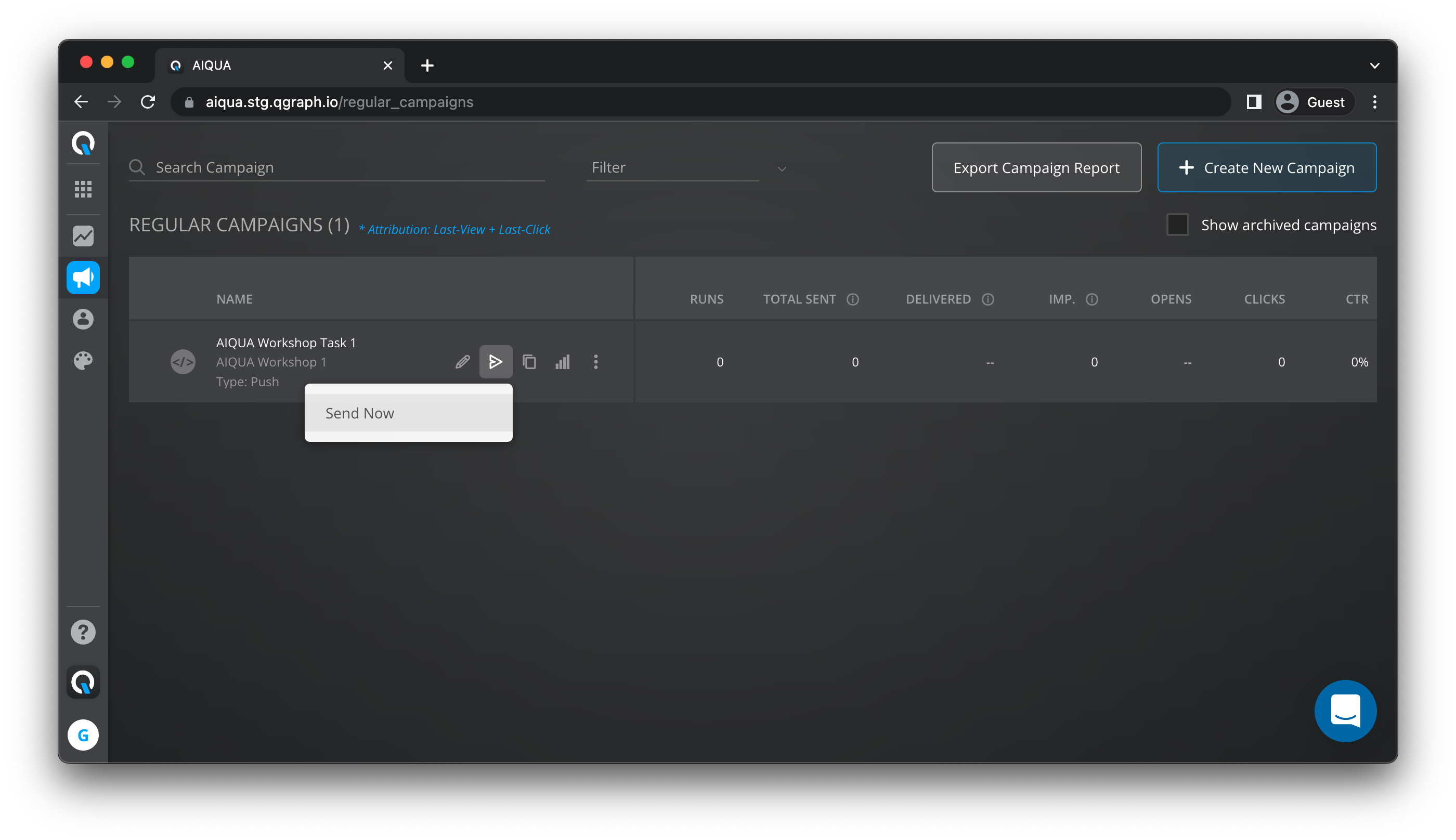Click the duplicate campaign copy icon
The width and height of the screenshot is (1456, 840).
(529, 362)
